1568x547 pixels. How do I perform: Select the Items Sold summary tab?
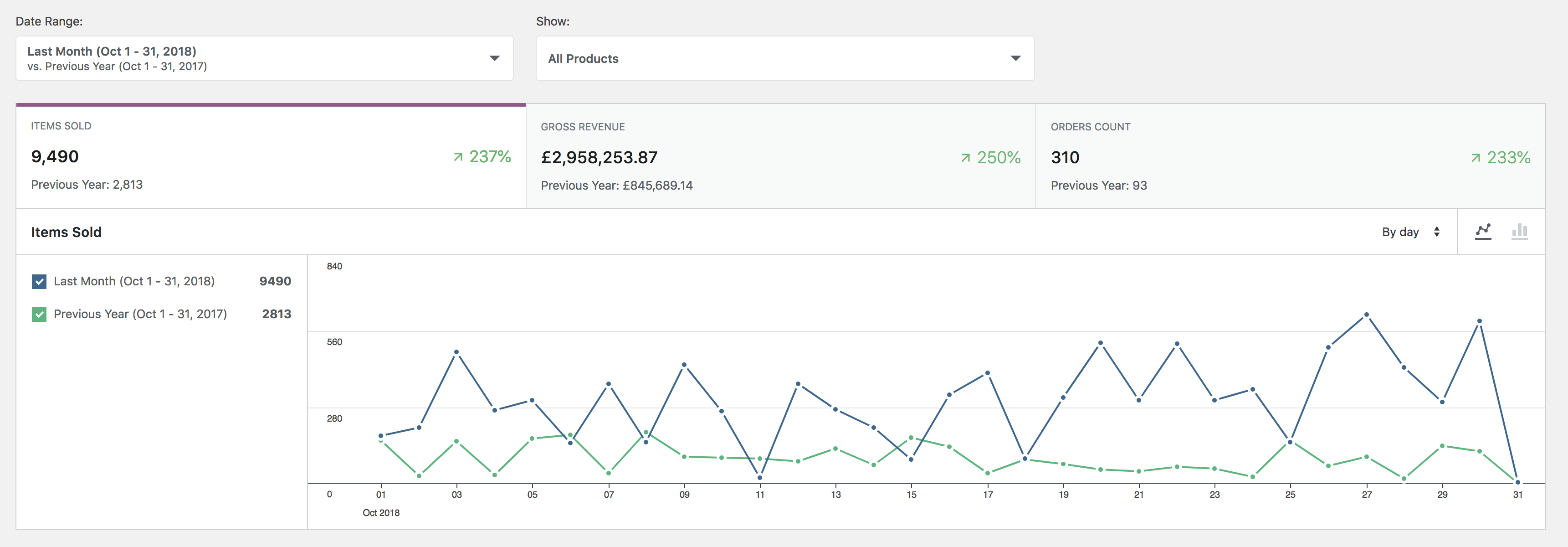pyautogui.click(x=271, y=156)
